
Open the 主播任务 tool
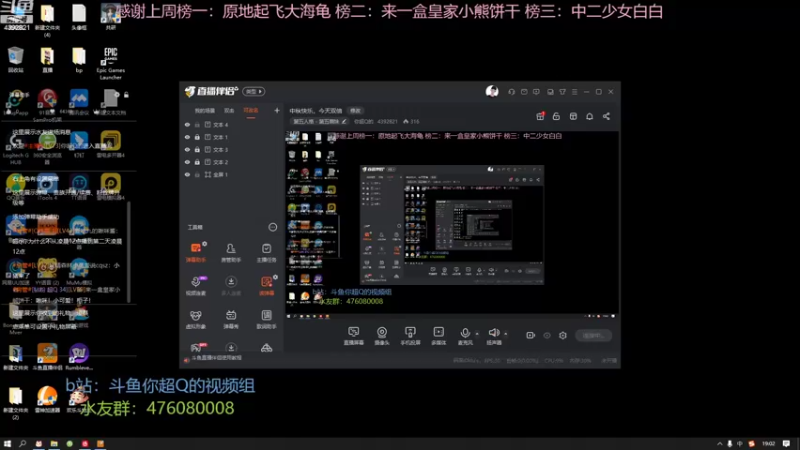[266, 252]
